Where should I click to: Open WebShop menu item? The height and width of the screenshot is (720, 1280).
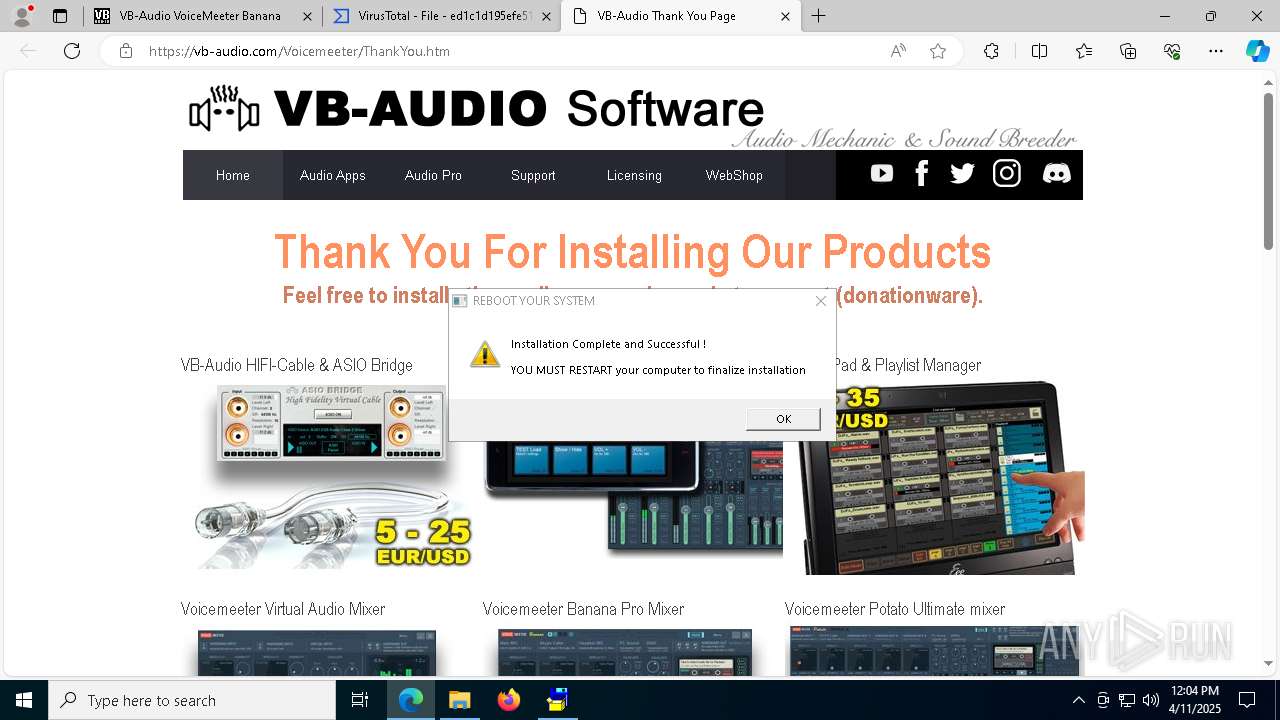(734, 175)
